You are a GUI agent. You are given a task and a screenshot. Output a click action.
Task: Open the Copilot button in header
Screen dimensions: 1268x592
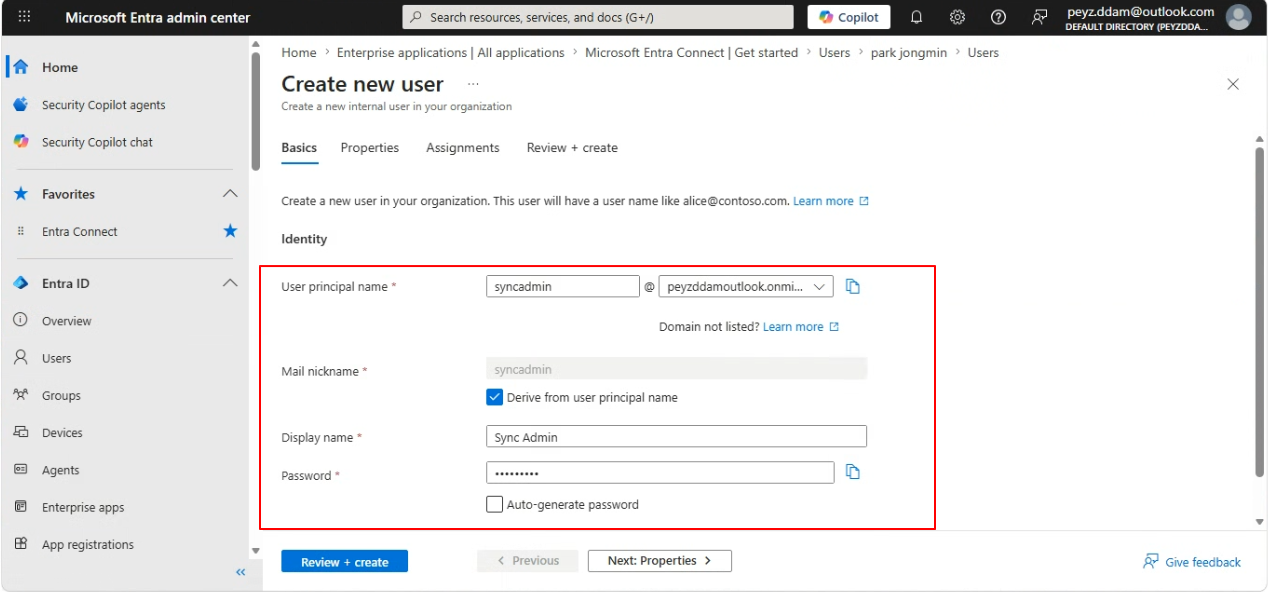pyautogui.click(x=849, y=17)
